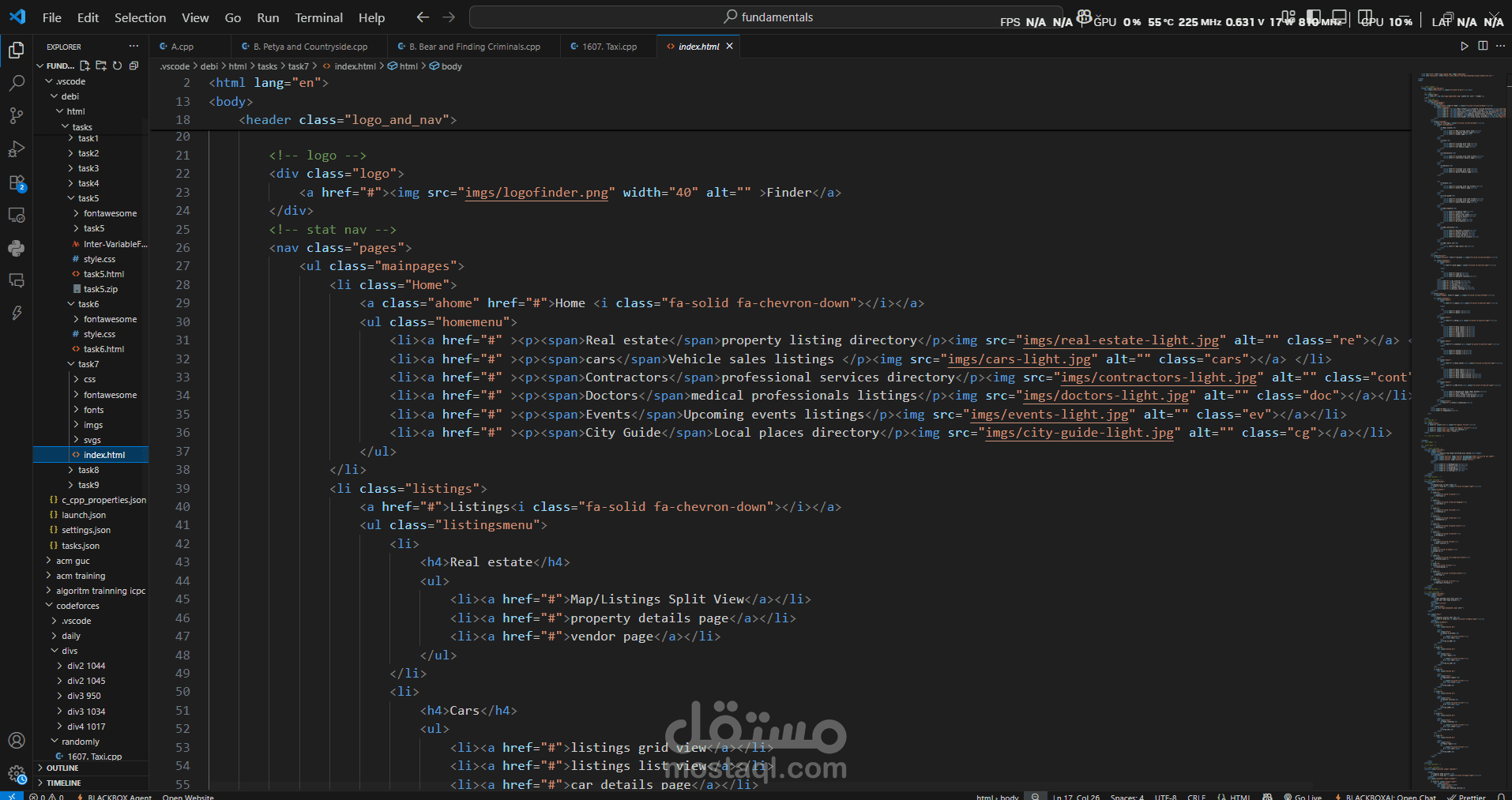Click the New Folder icon in Explorer

(x=101, y=66)
